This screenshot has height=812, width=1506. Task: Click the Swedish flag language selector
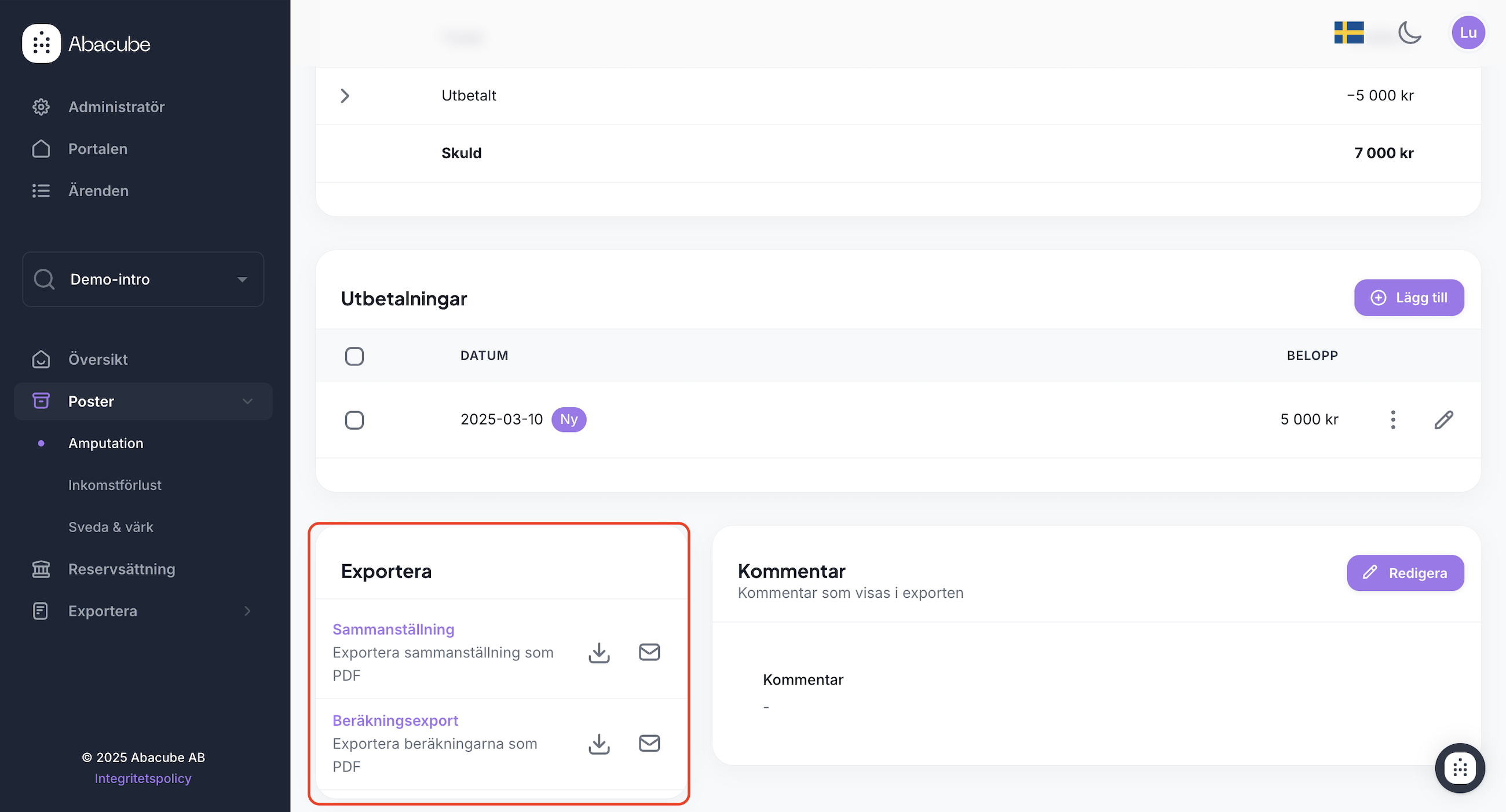coord(1348,33)
